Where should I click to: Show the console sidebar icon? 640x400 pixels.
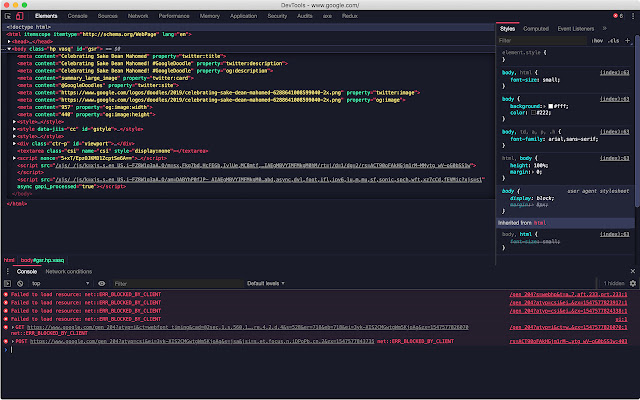click(7, 283)
